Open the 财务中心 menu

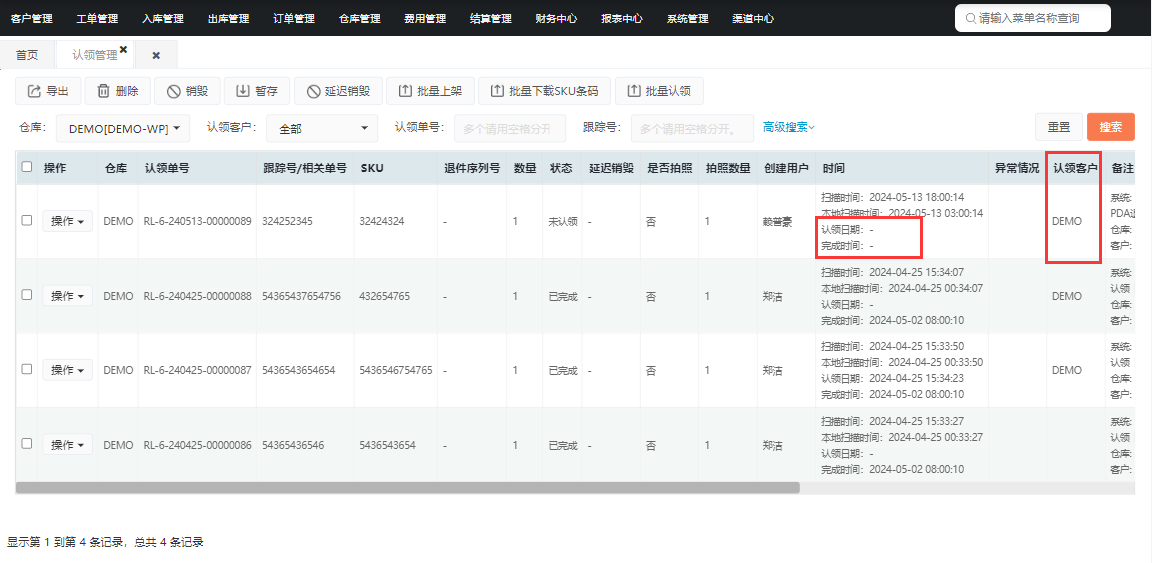[556, 18]
